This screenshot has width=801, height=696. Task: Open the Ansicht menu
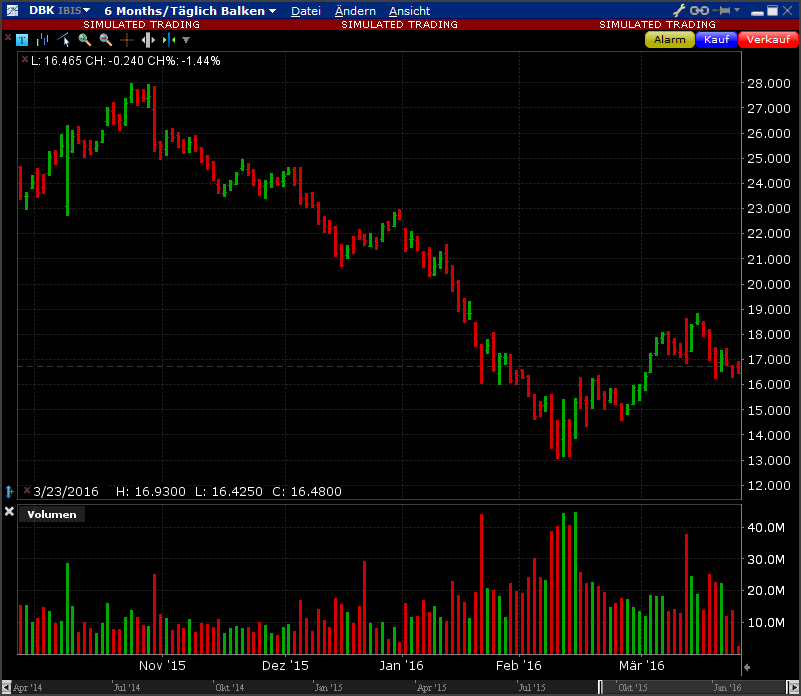tap(409, 11)
